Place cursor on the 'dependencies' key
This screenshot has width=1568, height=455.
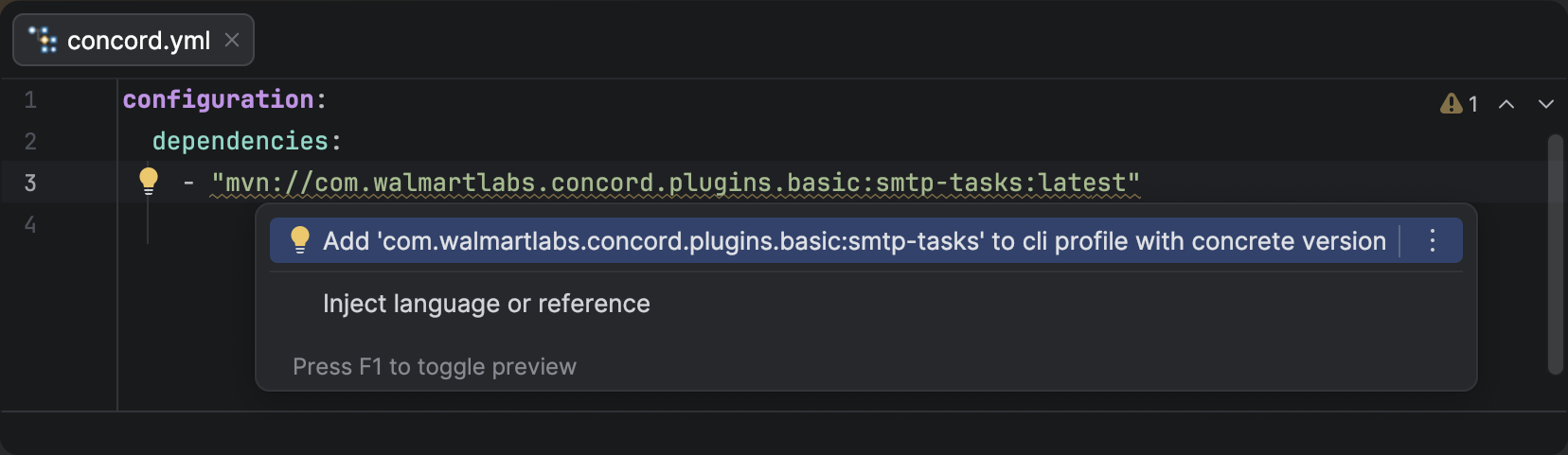click(x=240, y=141)
